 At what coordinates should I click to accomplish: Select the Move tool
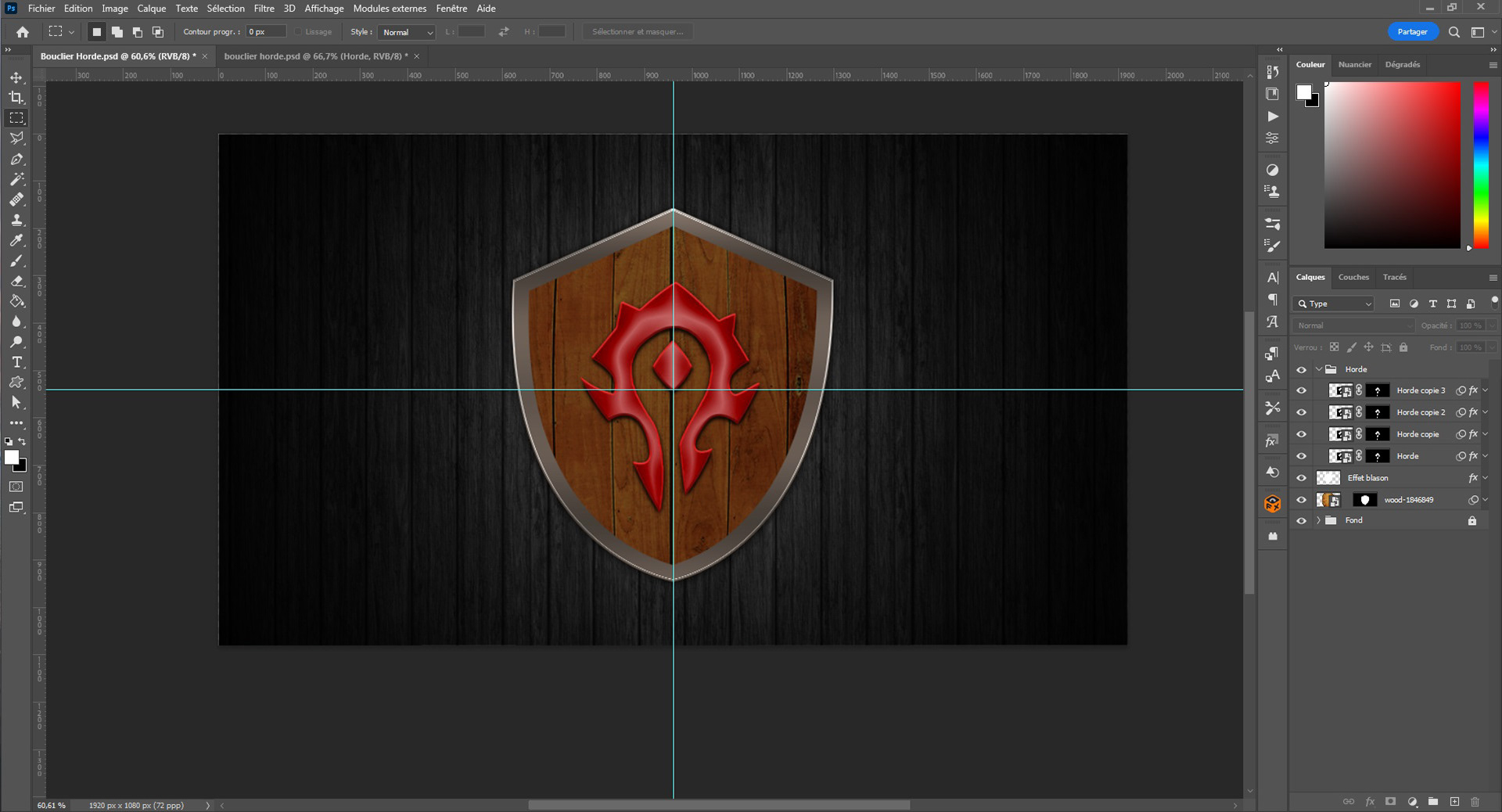16,77
